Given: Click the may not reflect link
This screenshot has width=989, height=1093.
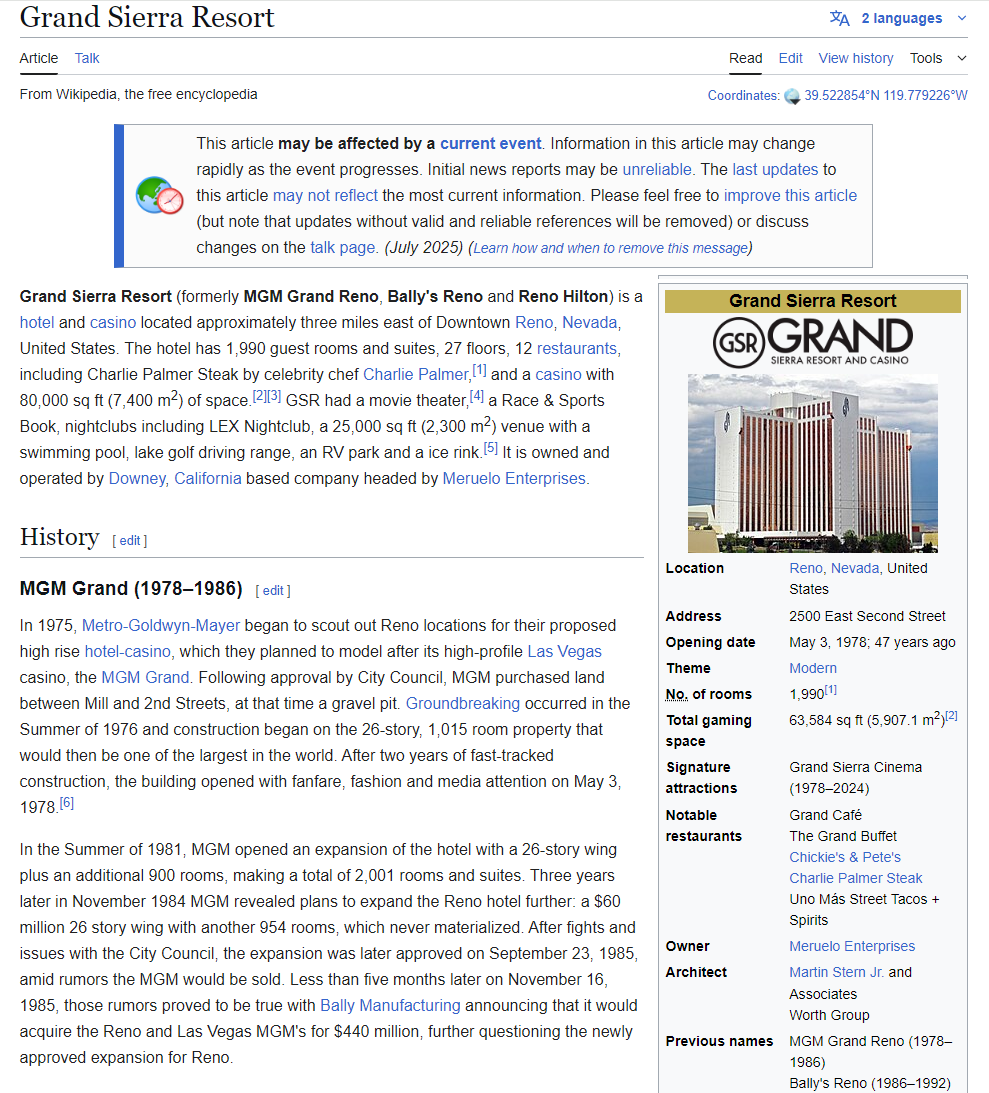Looking at the screenshot, I should click(x=325, y=196).
